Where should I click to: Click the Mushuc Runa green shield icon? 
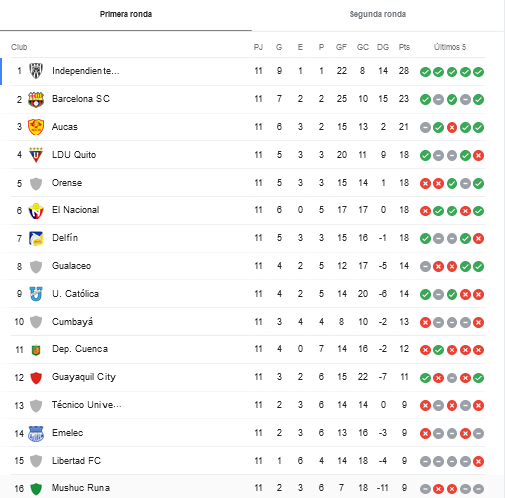[36, 489]
